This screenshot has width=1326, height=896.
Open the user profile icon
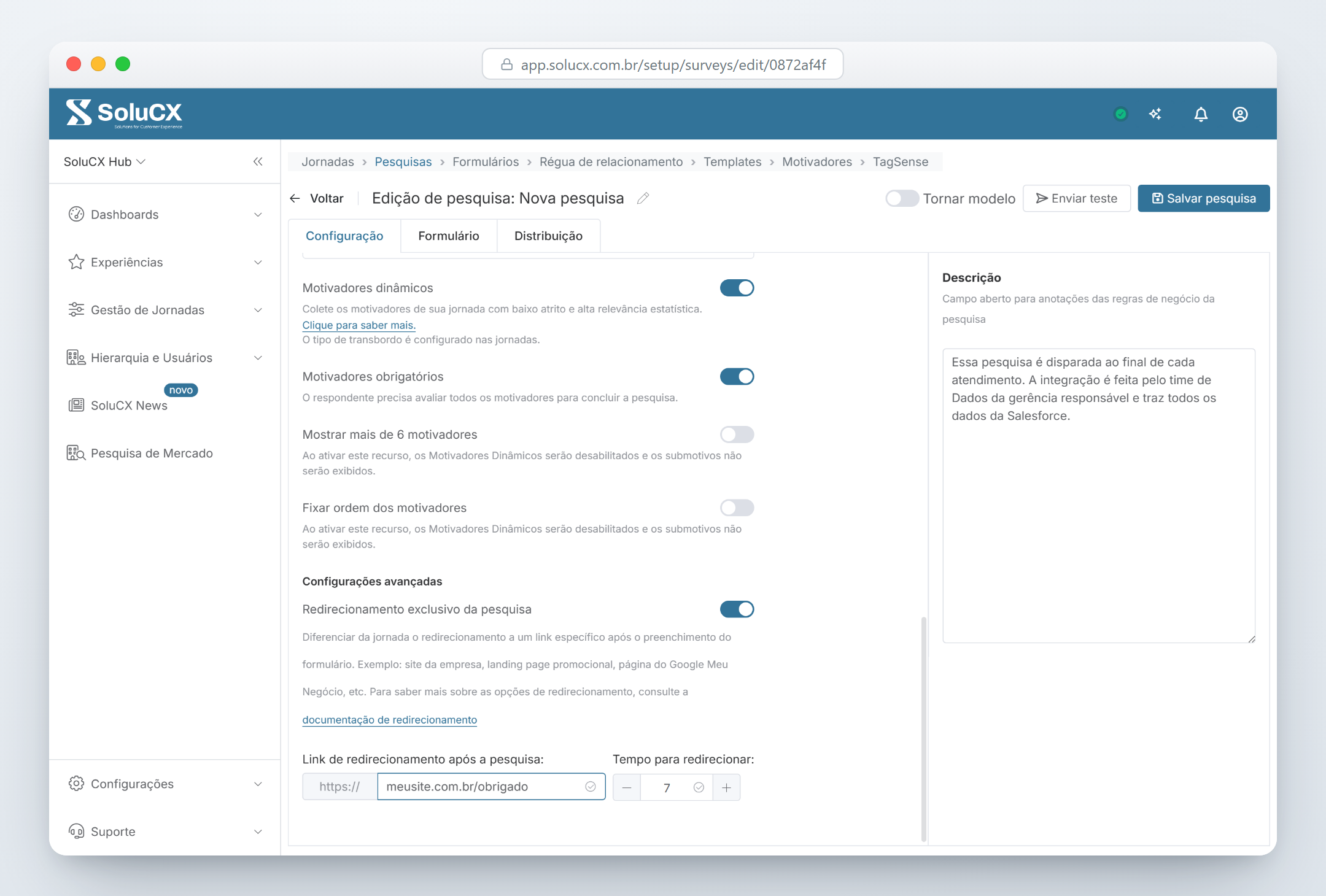coord(1240,114)
